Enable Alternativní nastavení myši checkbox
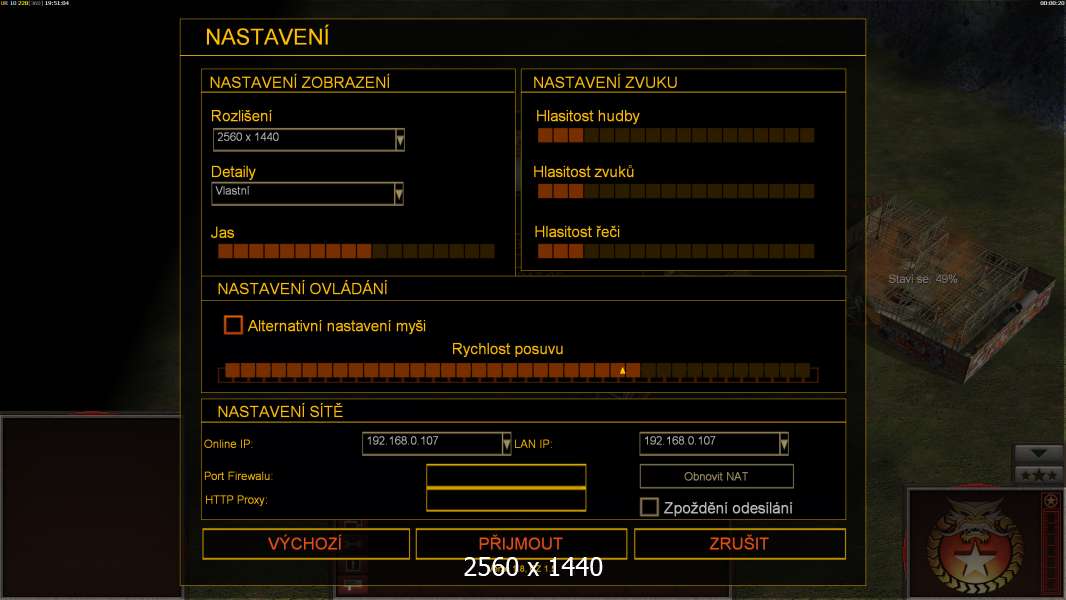The width and height of the screenshot is (1066, 600). click(x=233, y=325)
